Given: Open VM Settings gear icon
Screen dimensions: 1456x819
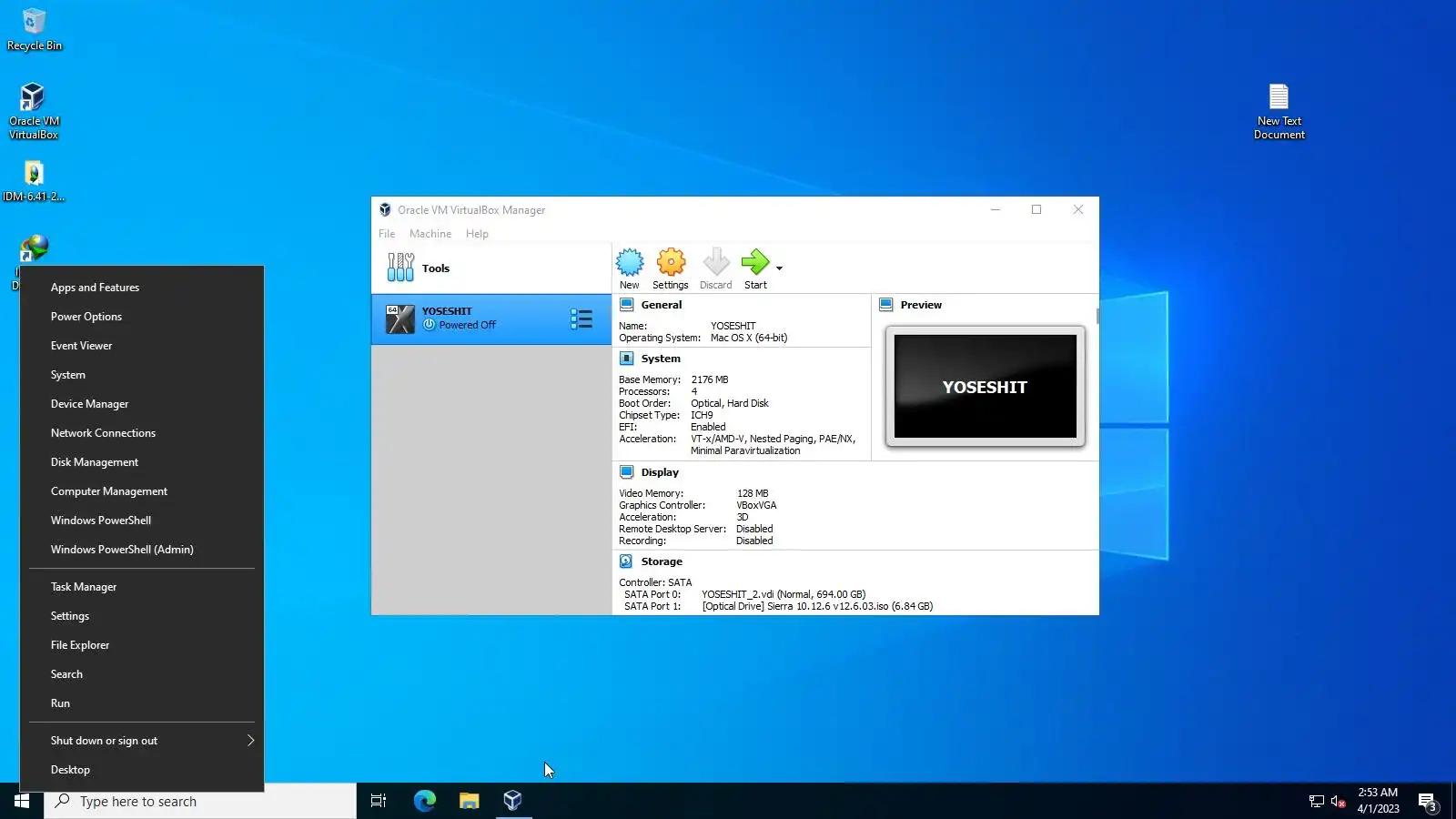Looking at the screenshot, I should (x=671, y=268).
